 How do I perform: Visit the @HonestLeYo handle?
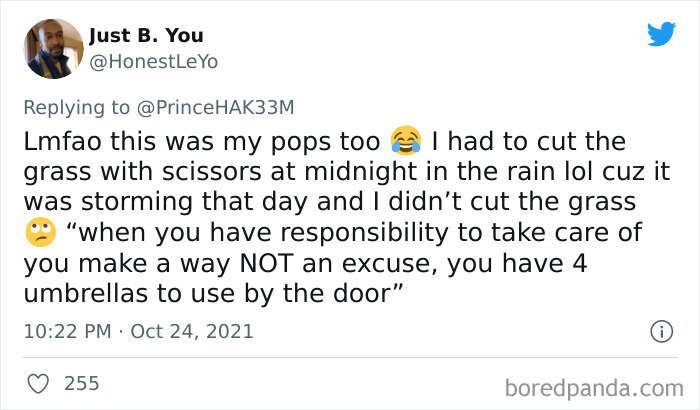152,62
